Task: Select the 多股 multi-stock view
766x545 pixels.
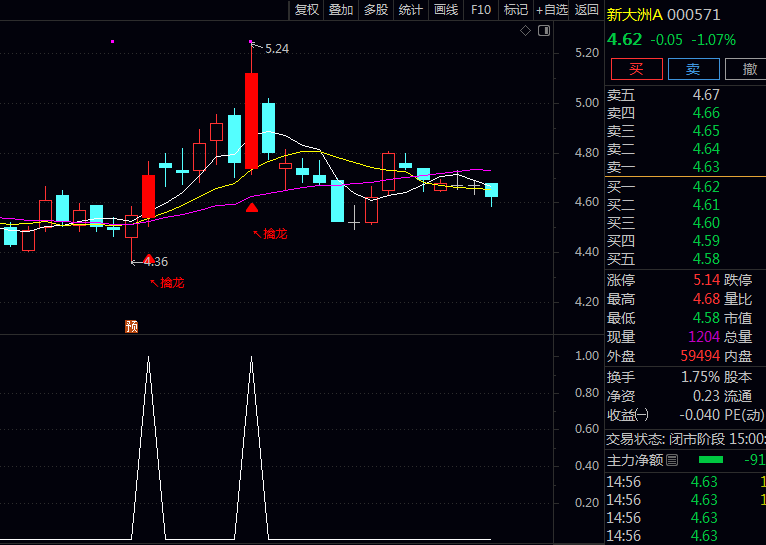Action: click(x=375, y=10)
